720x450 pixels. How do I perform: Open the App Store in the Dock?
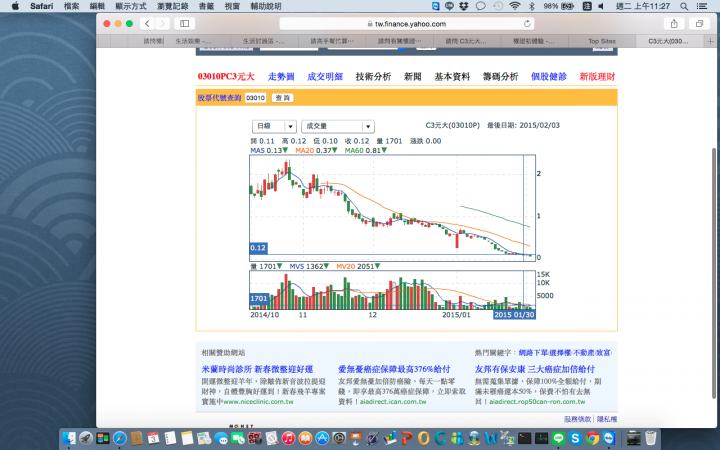[x=322, y=438]
